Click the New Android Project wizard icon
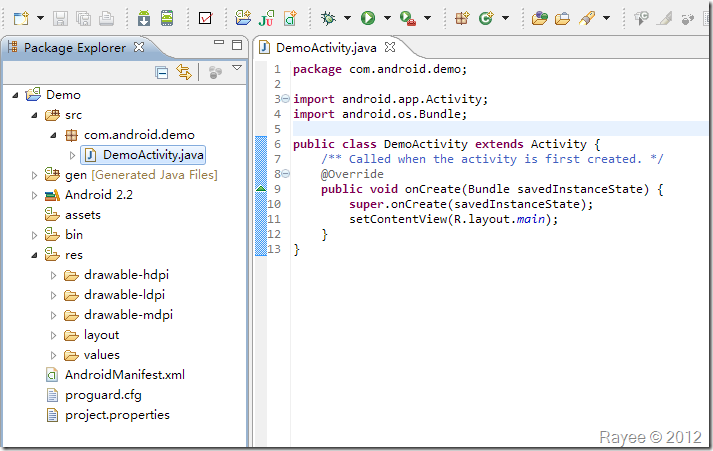 [242, 18]
